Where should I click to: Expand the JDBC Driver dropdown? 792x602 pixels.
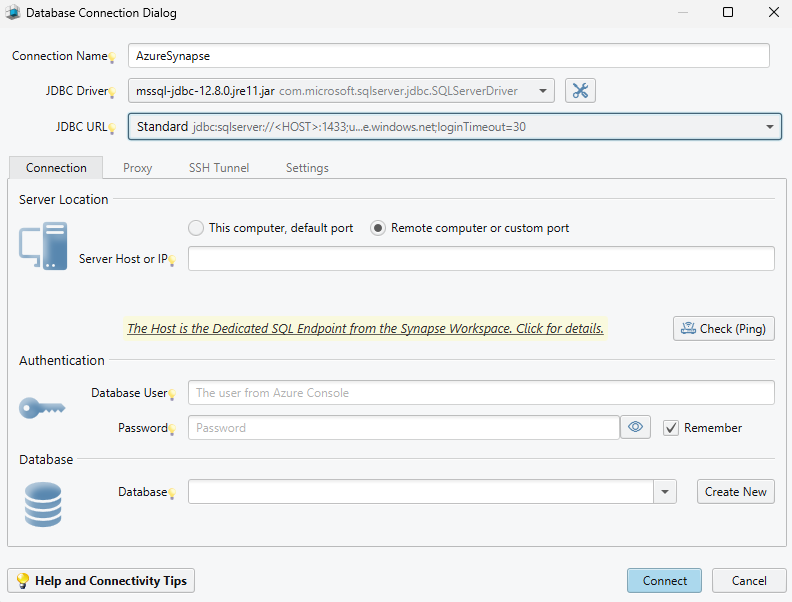[x=543, y=91]
